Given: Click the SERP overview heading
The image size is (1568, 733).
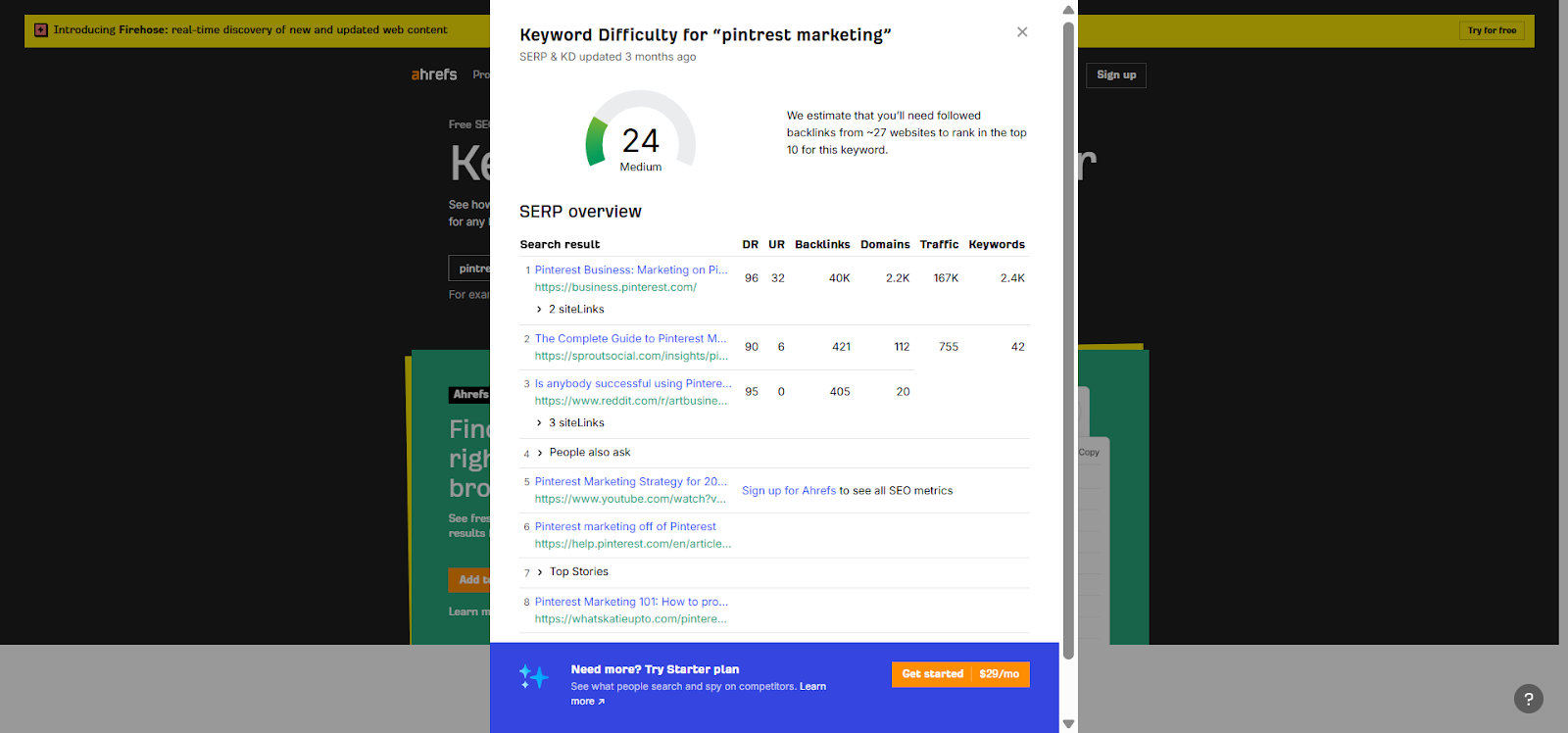Looking at the screenshot, I should coord(580,212).
